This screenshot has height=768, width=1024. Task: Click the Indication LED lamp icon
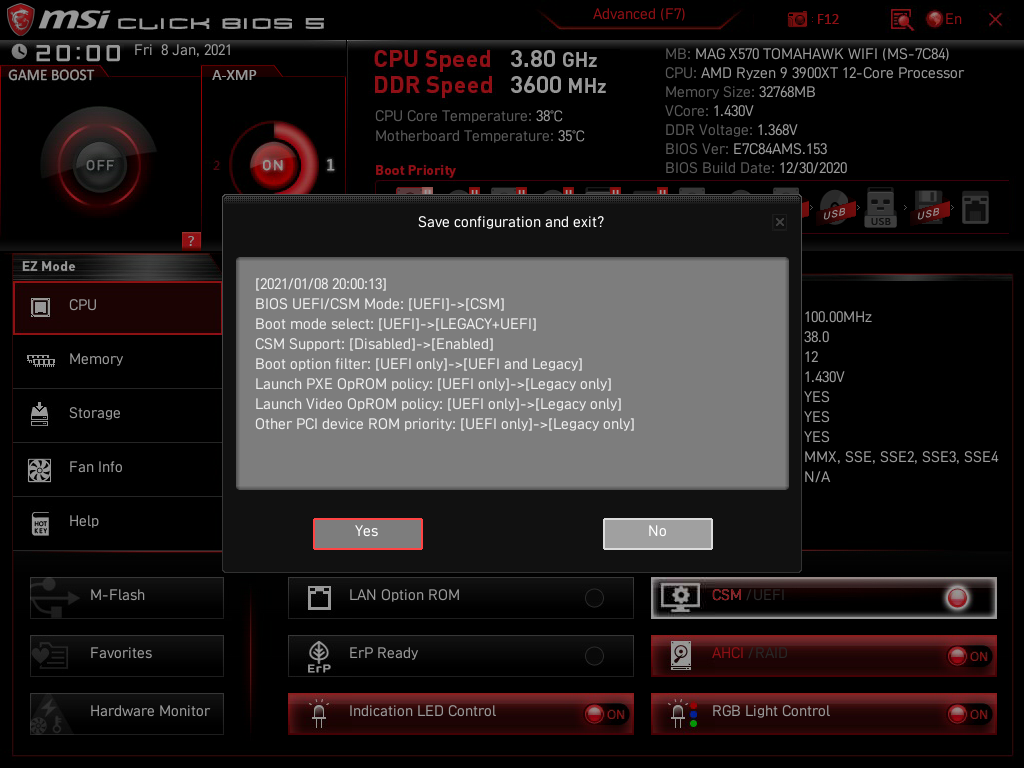319,714
